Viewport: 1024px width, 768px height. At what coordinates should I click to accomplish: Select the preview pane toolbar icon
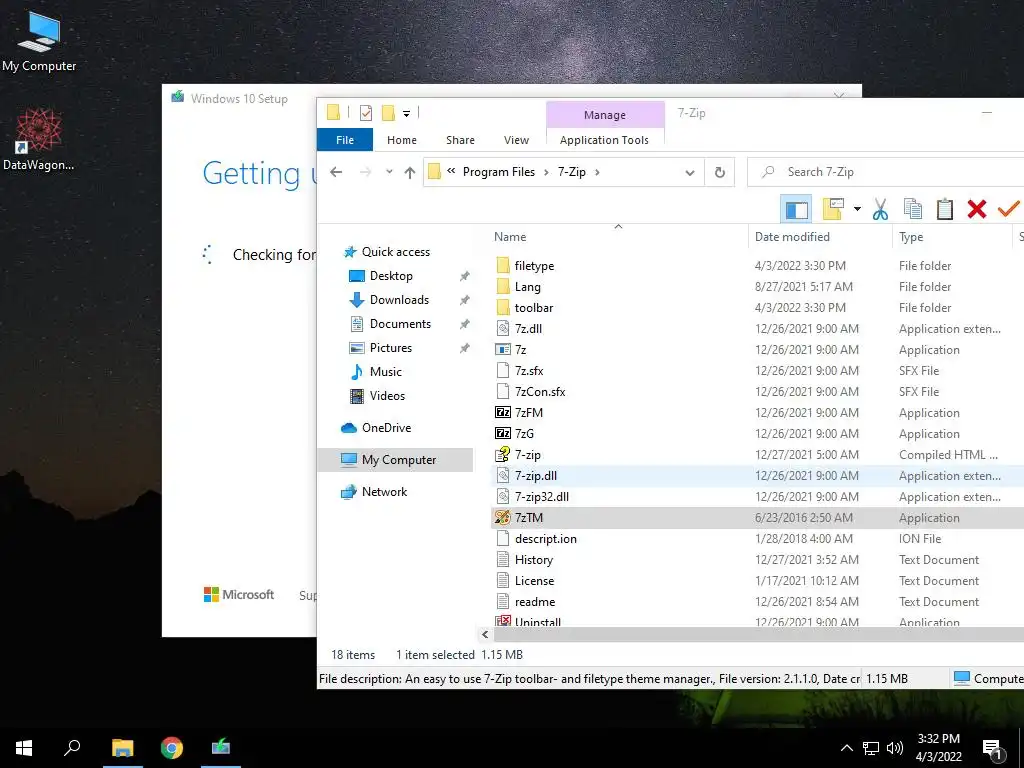point(796,210)
